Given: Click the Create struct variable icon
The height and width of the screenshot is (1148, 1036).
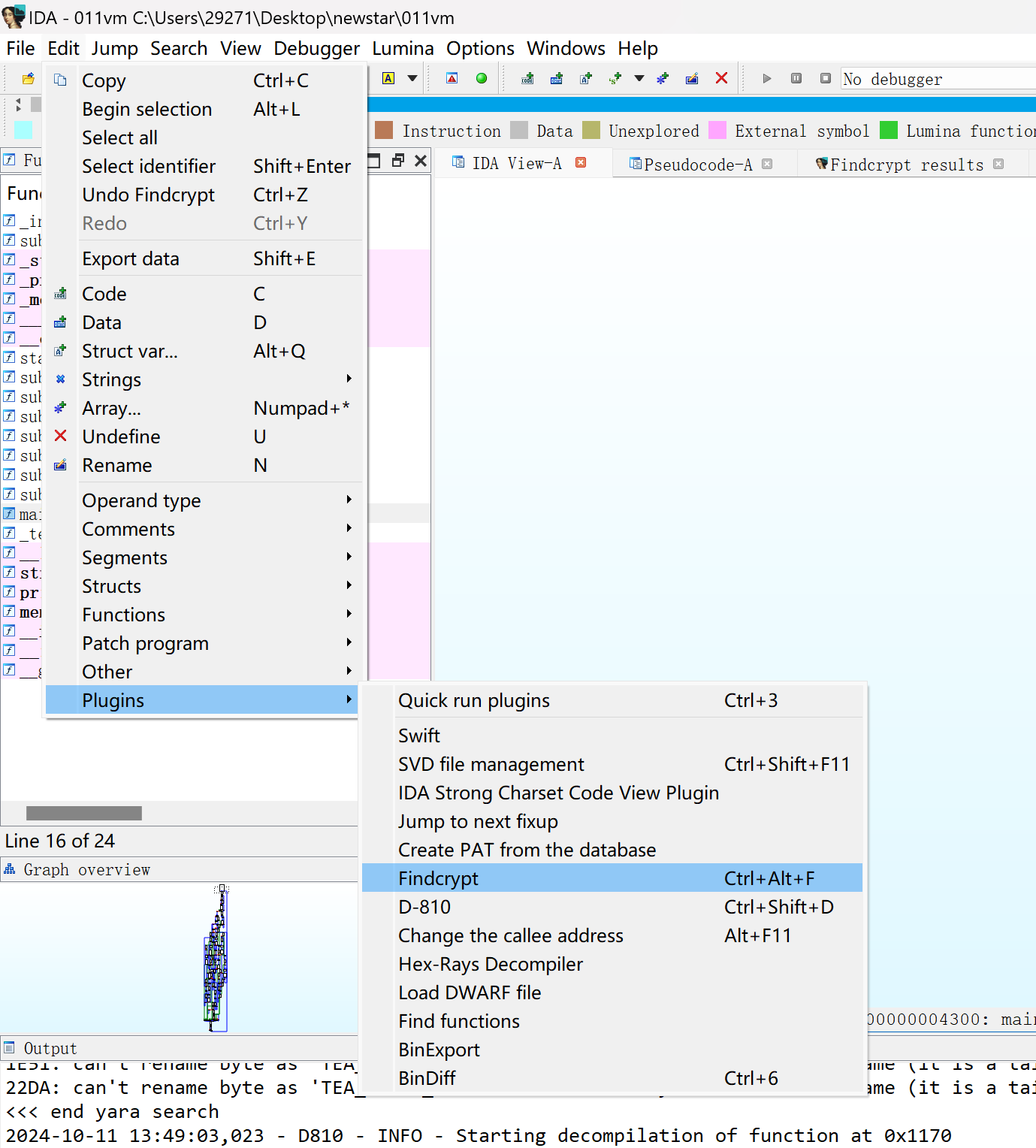Looking at the screenshot, I should [x=586, y=77].
